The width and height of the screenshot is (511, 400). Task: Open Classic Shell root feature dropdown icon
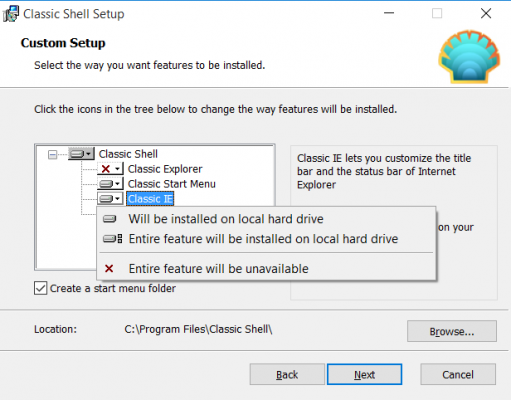click(81, 154)
